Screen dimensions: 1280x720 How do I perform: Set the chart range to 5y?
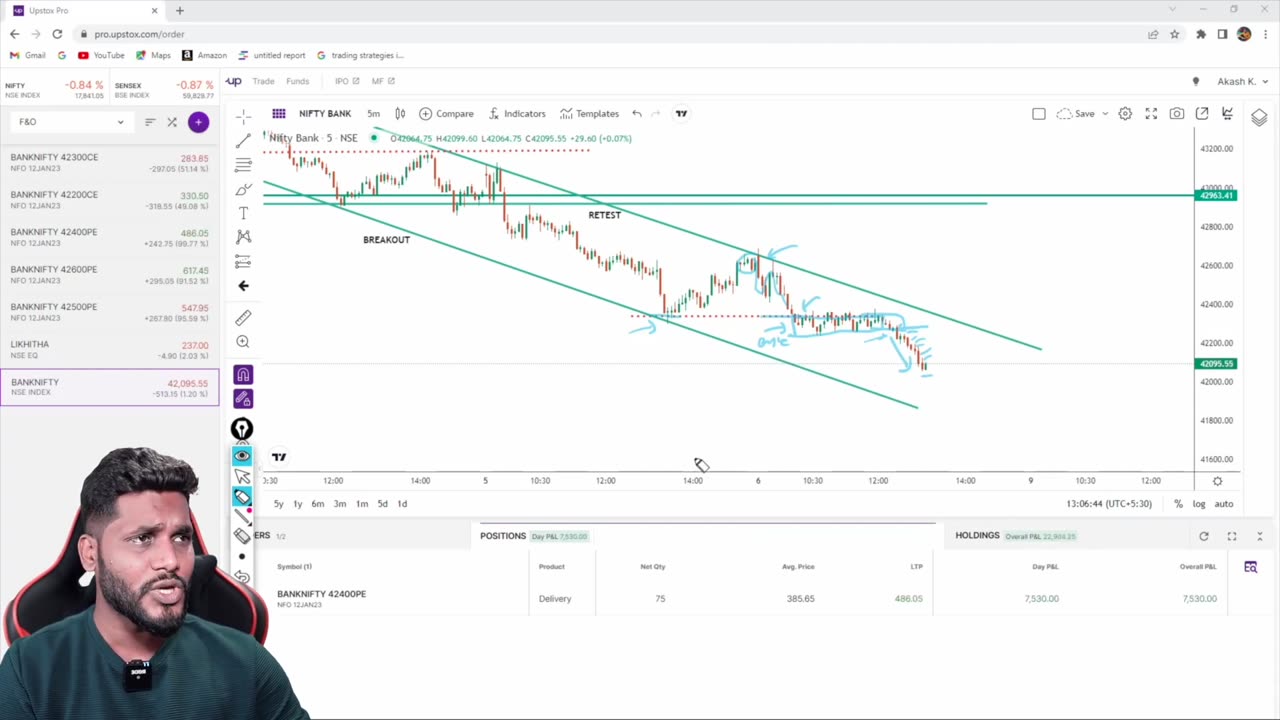coord(279,504)
